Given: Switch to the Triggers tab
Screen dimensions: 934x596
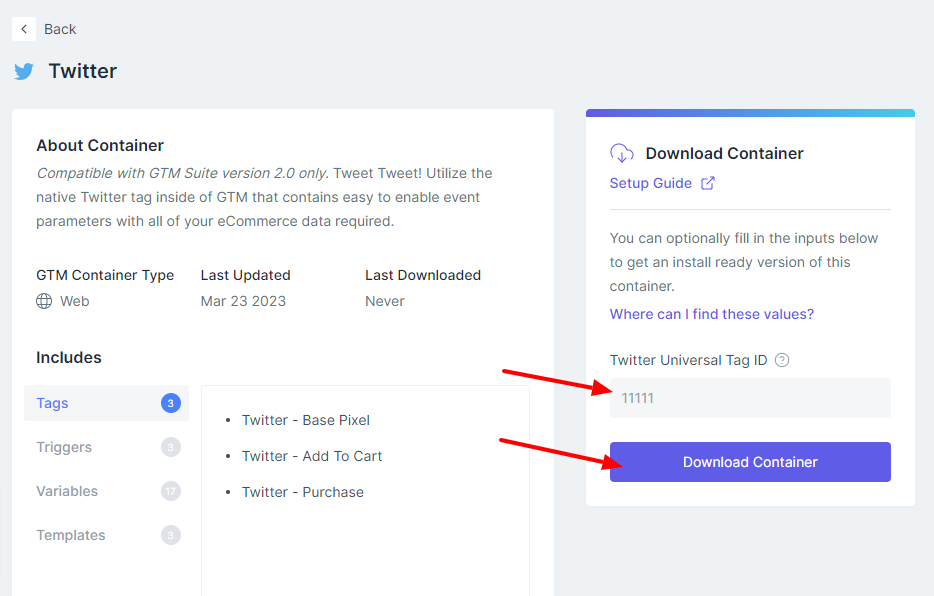Looking at the screenshot, I should pos(107,447).
